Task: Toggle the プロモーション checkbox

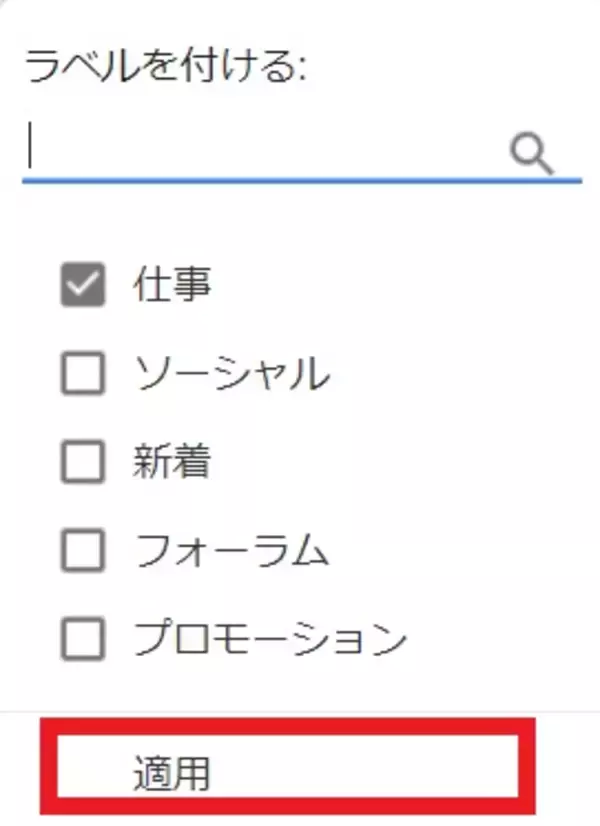Action: tap(83, 637)
